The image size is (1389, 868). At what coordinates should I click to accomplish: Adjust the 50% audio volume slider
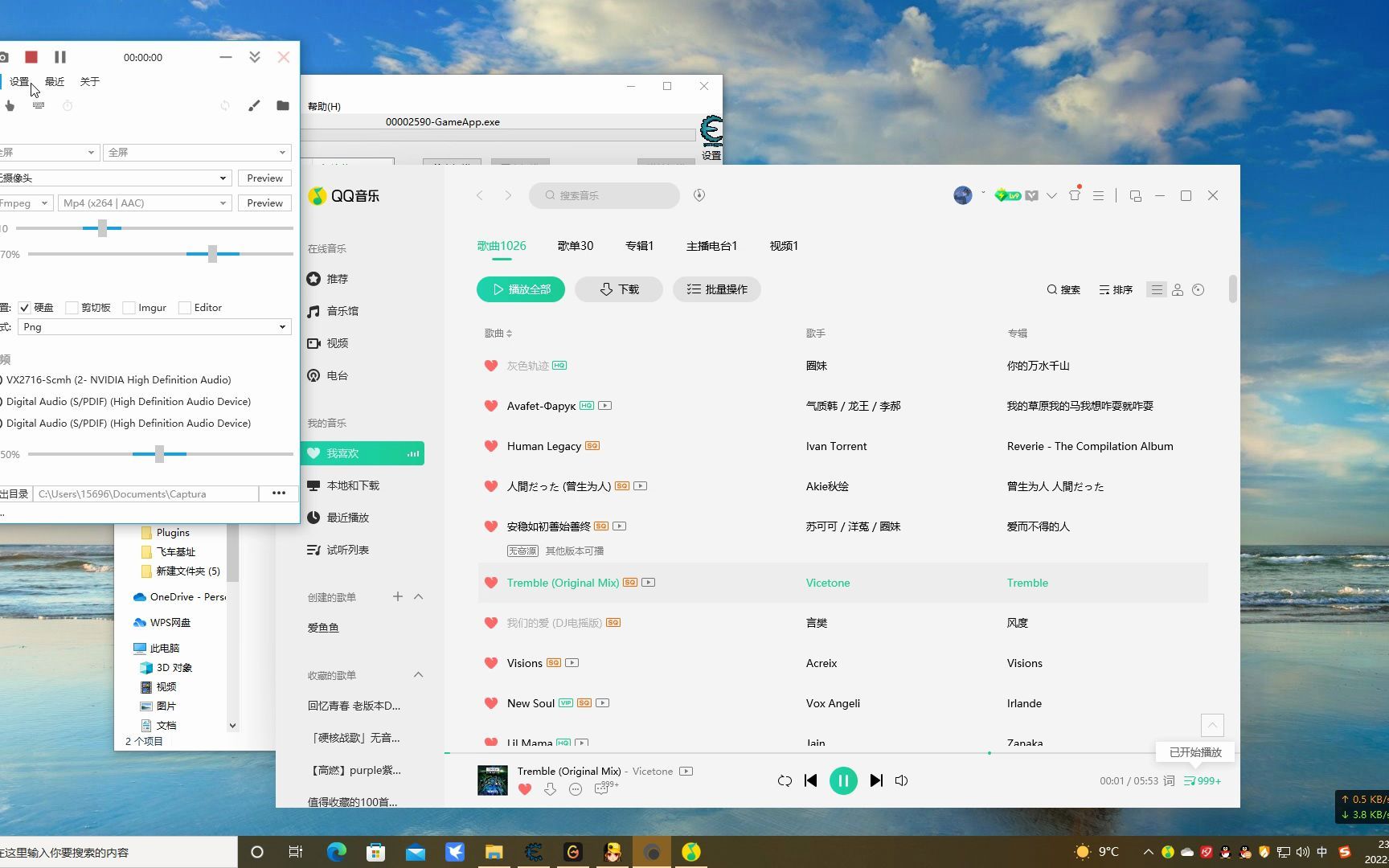159,454
